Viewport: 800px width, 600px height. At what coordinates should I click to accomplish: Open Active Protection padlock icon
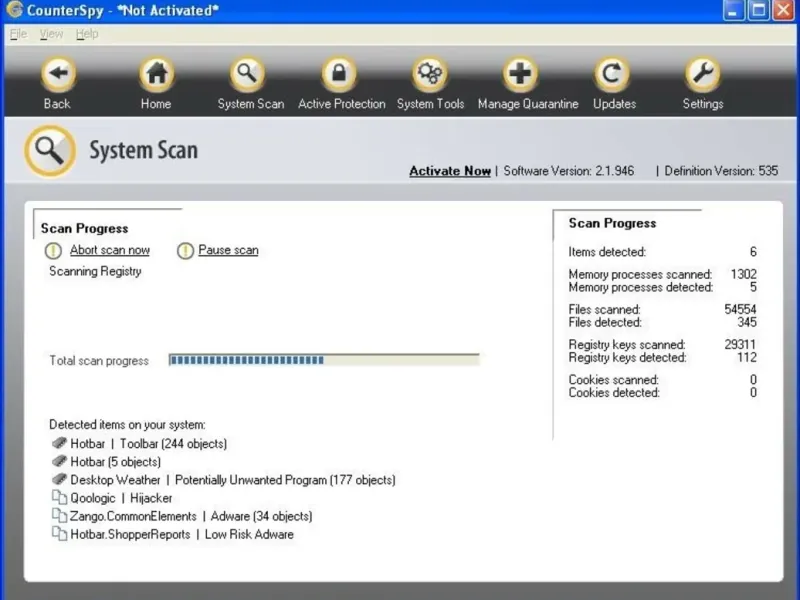click(x=339, y=74)
